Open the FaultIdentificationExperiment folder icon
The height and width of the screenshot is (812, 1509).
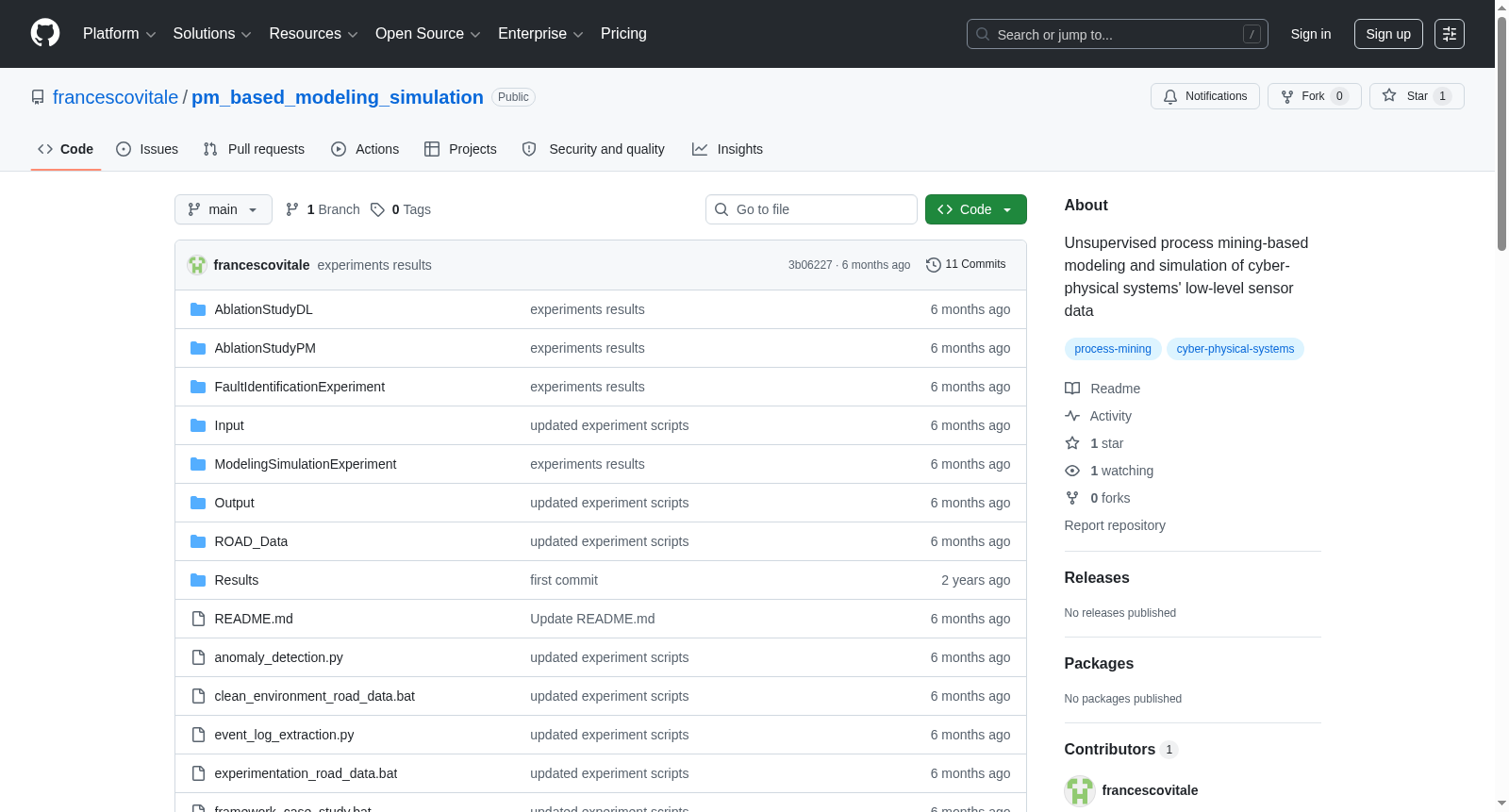tap(198, 387)
